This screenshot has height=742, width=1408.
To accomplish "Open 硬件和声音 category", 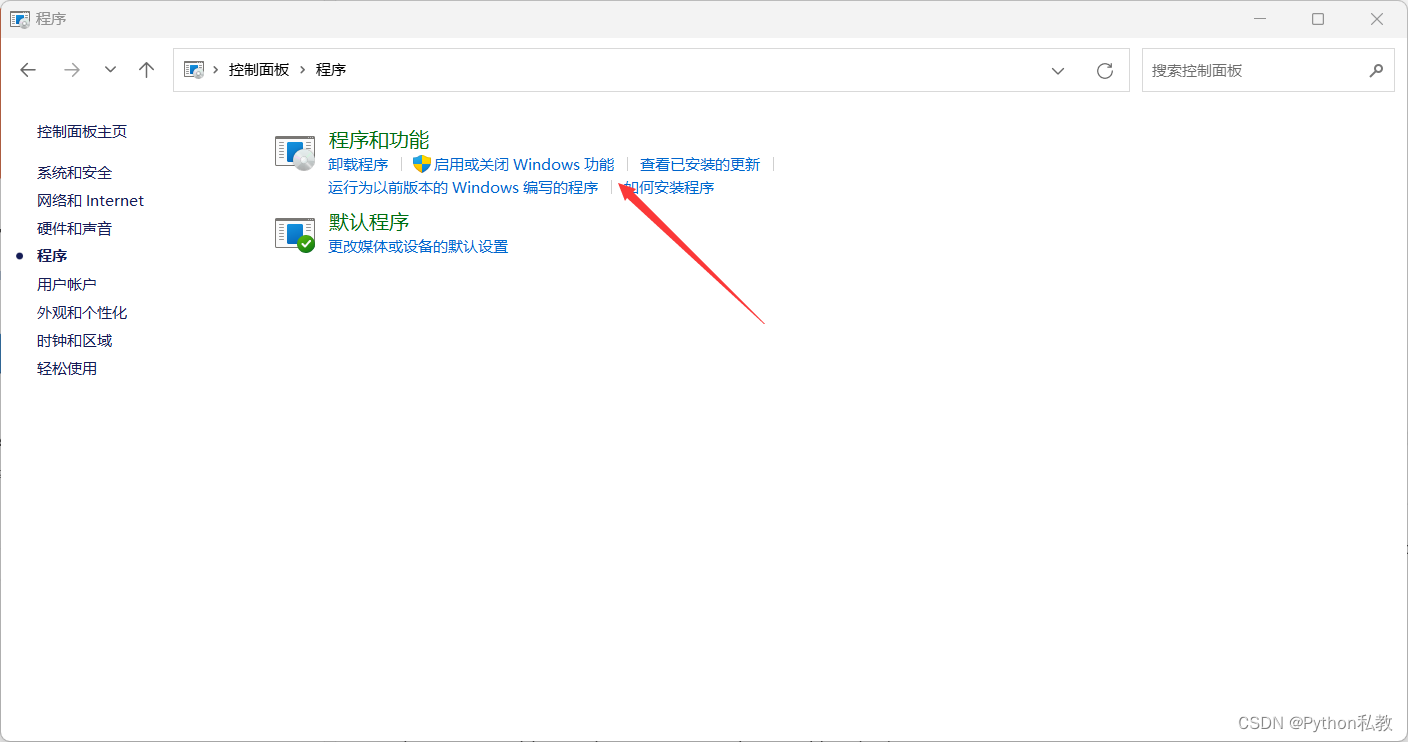I will [x=75, y=229].
